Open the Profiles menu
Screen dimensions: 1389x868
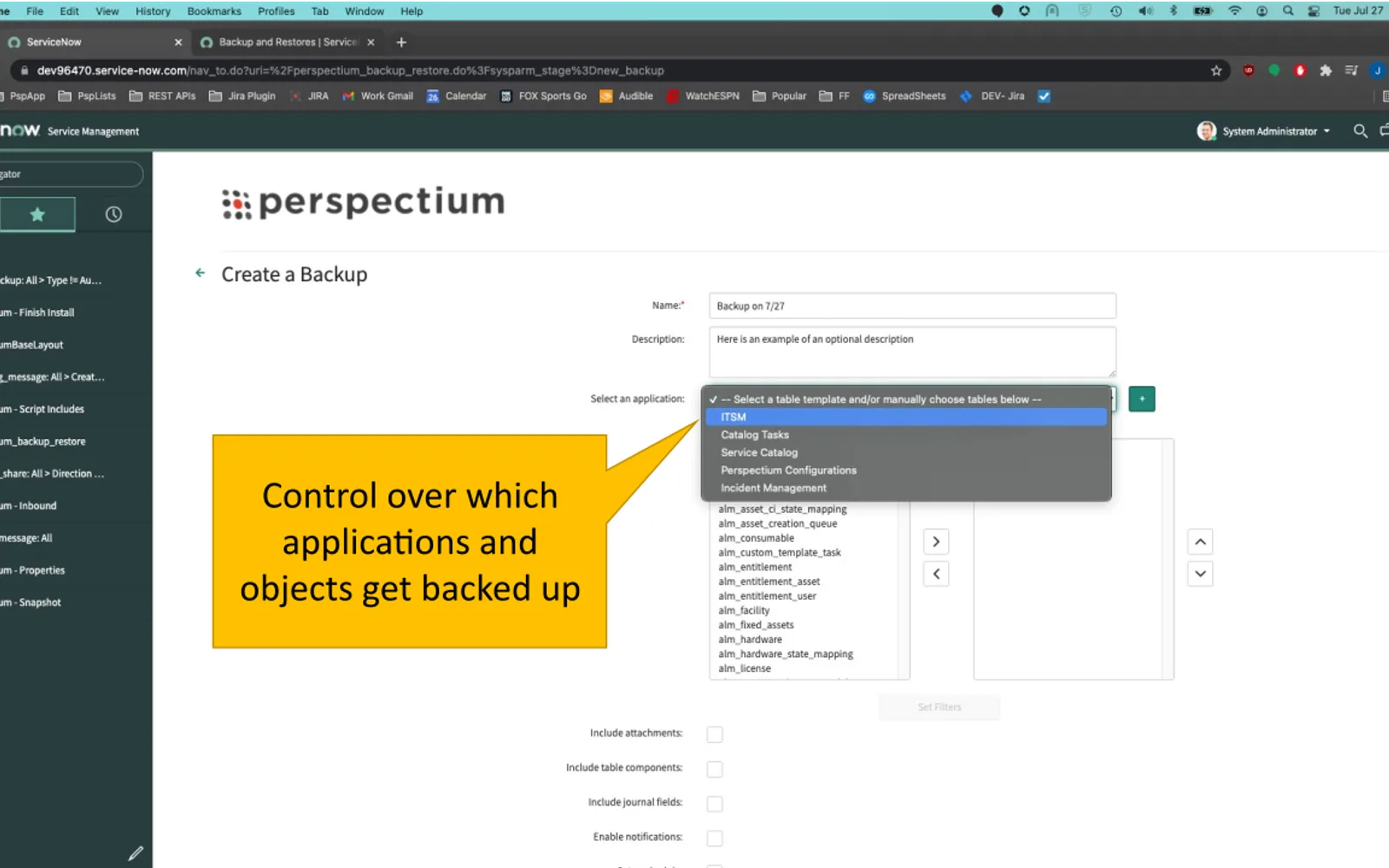point(276,11)
